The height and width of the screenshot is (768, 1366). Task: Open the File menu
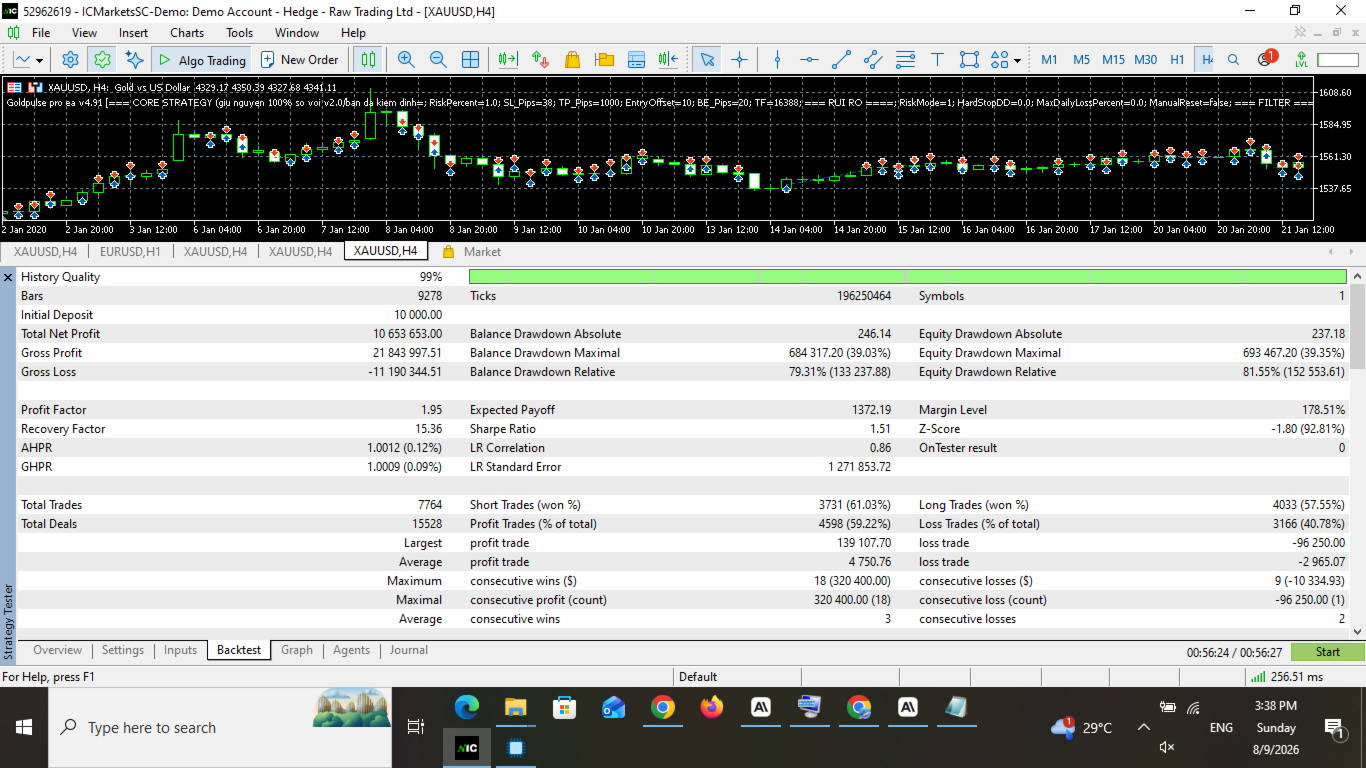click(x=41, y=32)
